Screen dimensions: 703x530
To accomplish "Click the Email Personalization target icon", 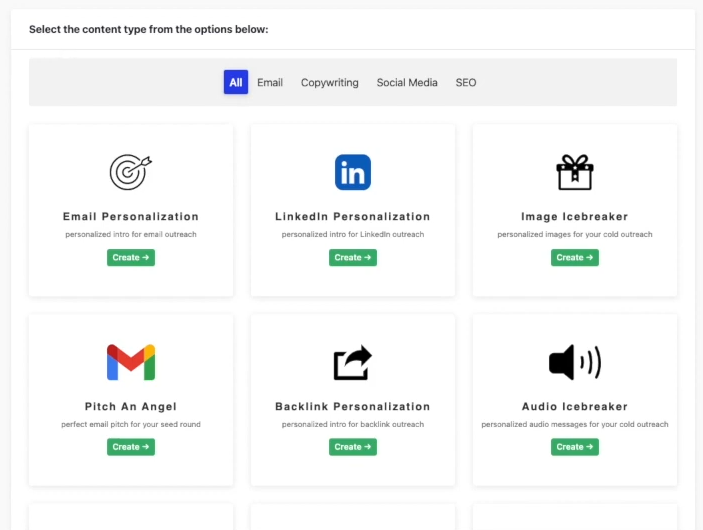I will pos(131,172).
